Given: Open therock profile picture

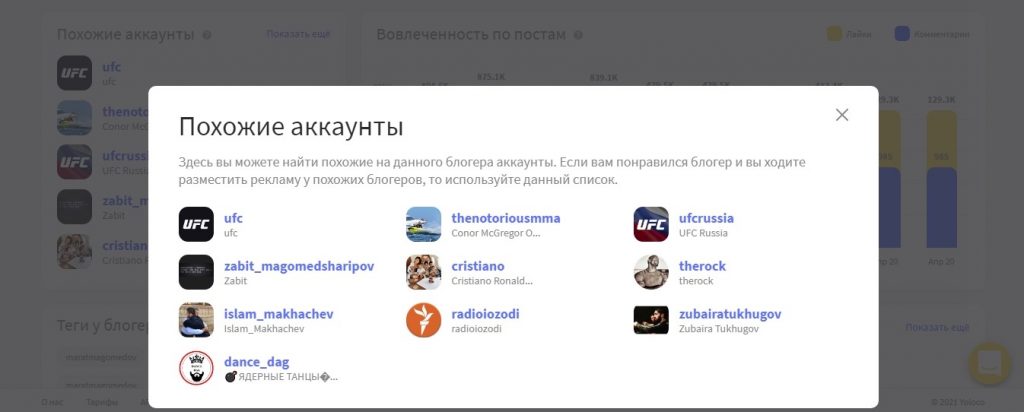Looking at the screenshot, I should click(651, 272).
